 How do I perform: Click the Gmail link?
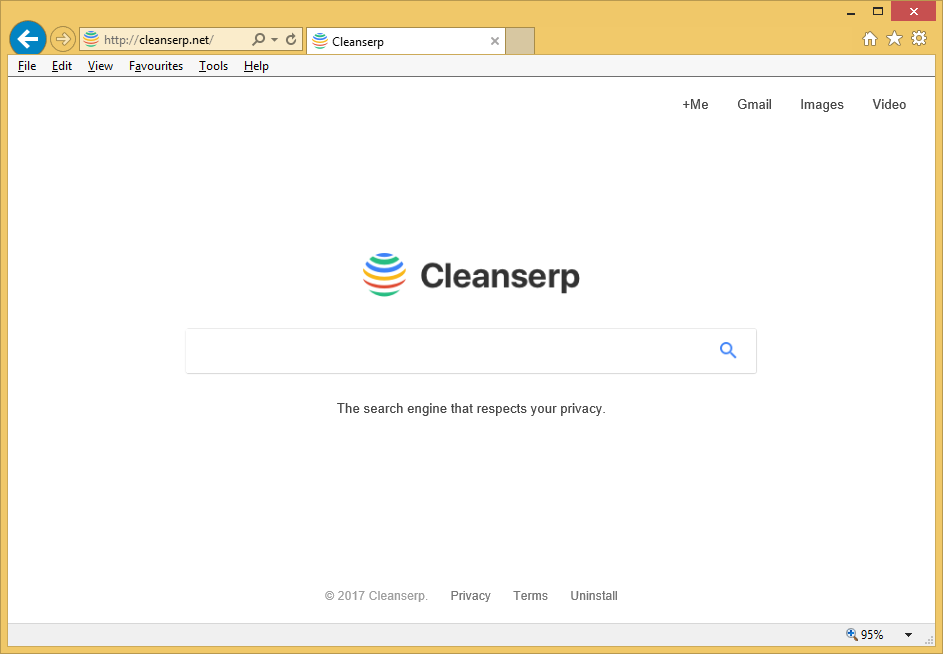pos(754,104)
